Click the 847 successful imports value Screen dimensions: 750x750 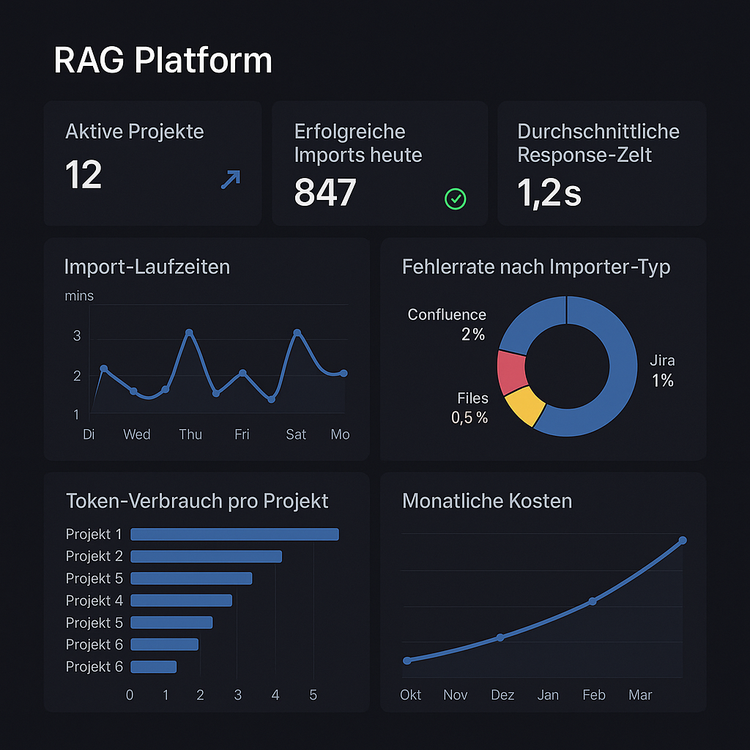pyautogui.click(x=325, y=191)
